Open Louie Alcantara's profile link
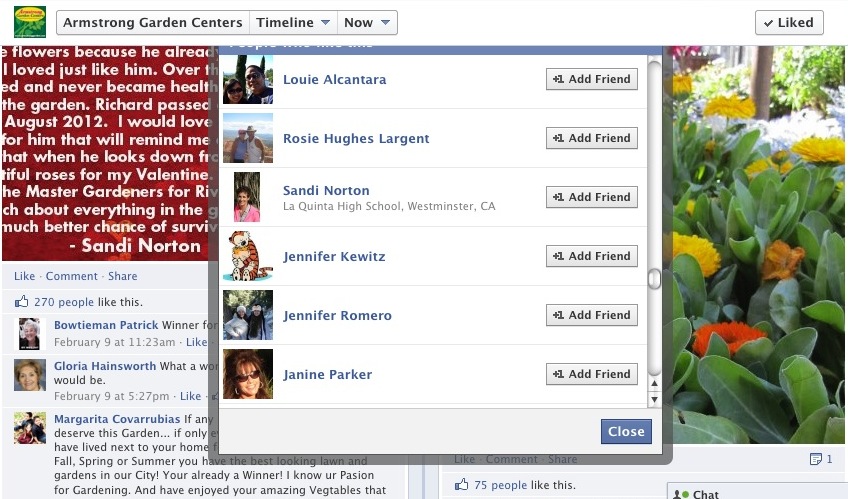Image resolution: width=848 pixels, height=499 pixels. point(335,79)
